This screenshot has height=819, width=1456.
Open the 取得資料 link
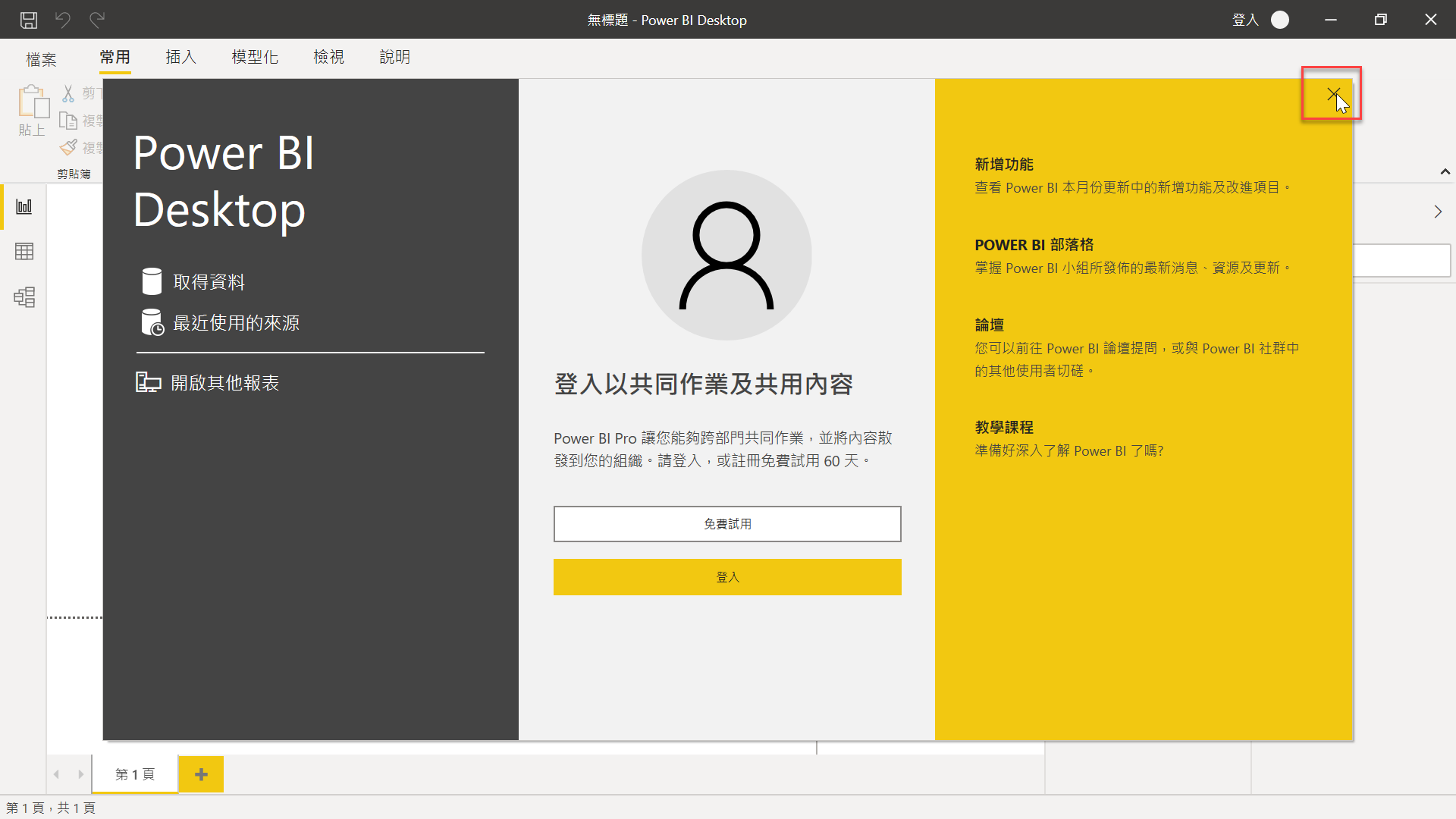click(209, 282)
